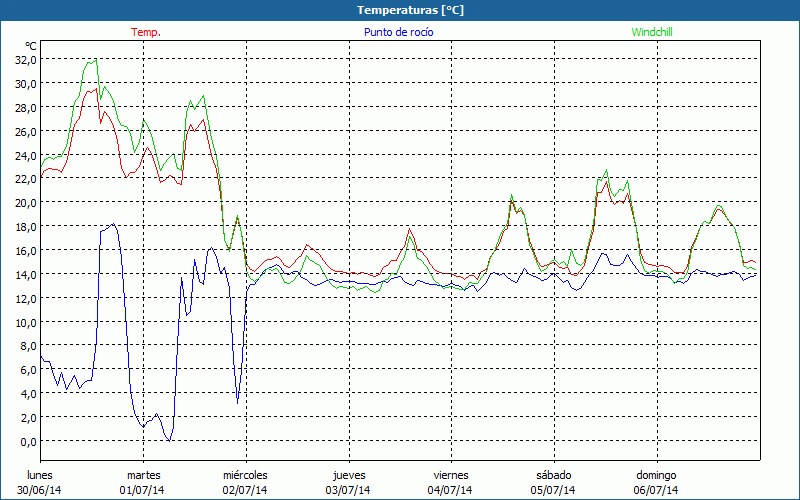Click the °C unit label above the axis
800x500 pixels.
[31, 46]
